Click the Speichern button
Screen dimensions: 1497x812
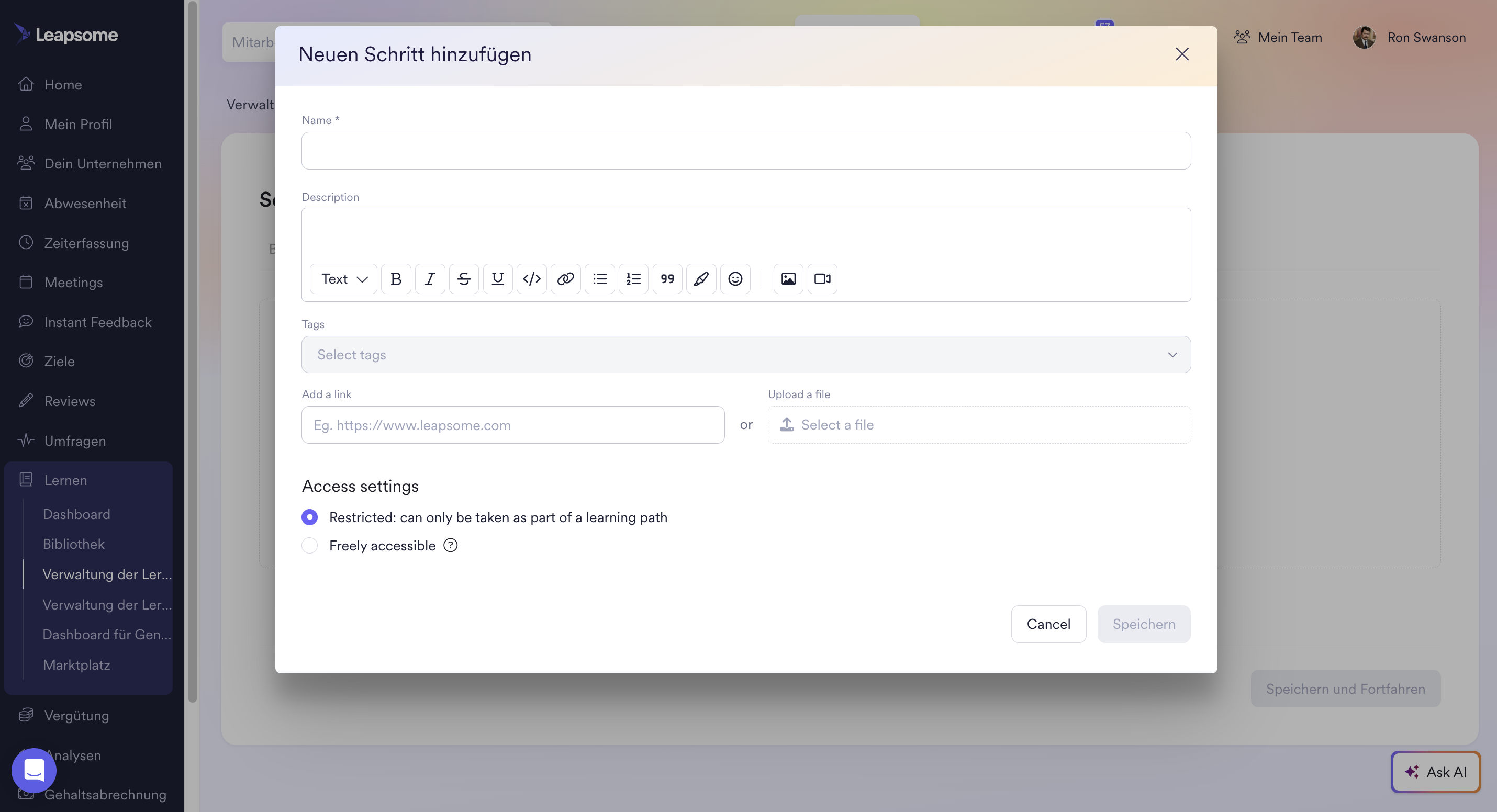point(1144,624)
